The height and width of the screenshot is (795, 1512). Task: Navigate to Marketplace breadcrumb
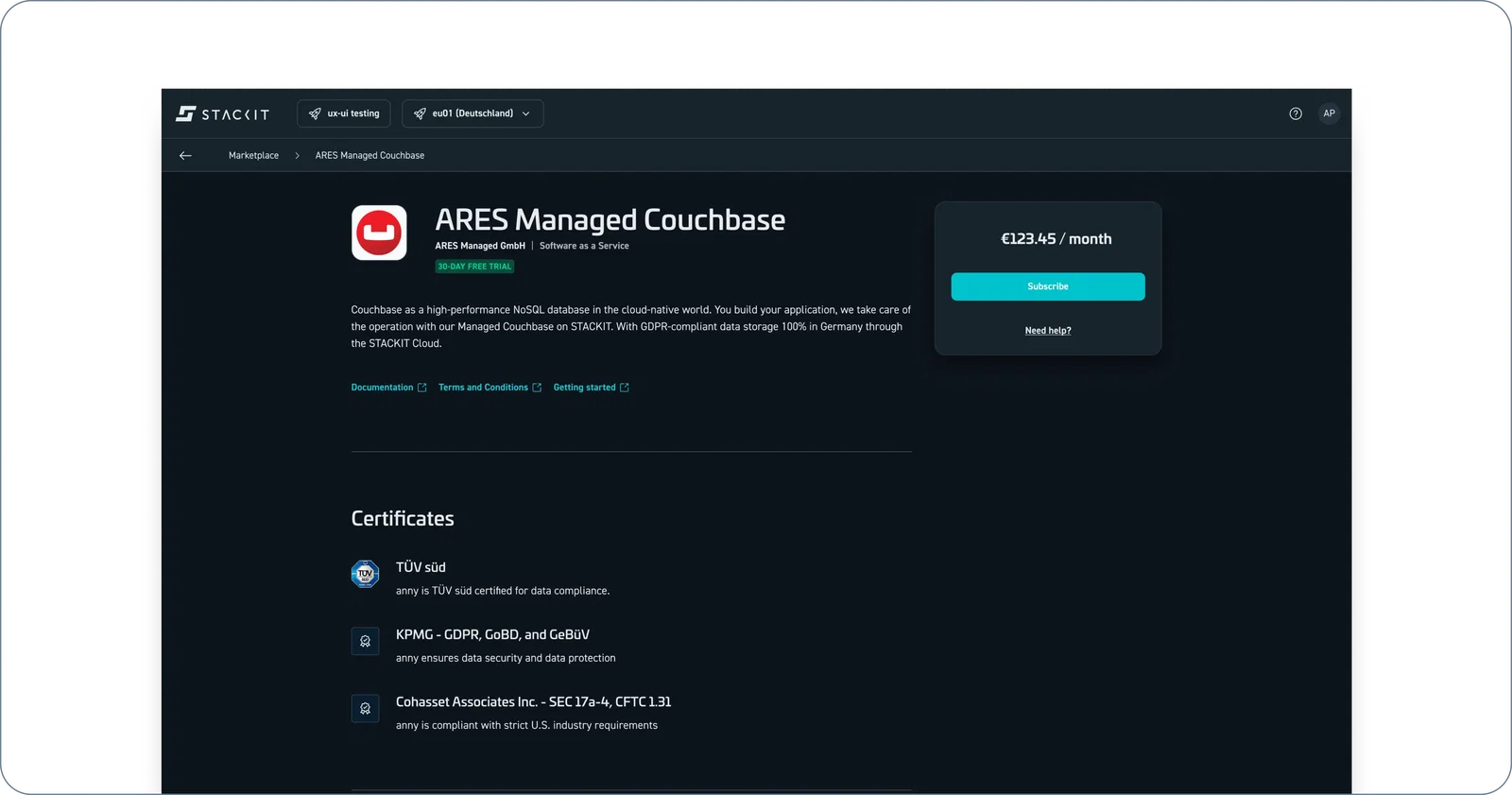pyautogui.click(x=253, y=155)
